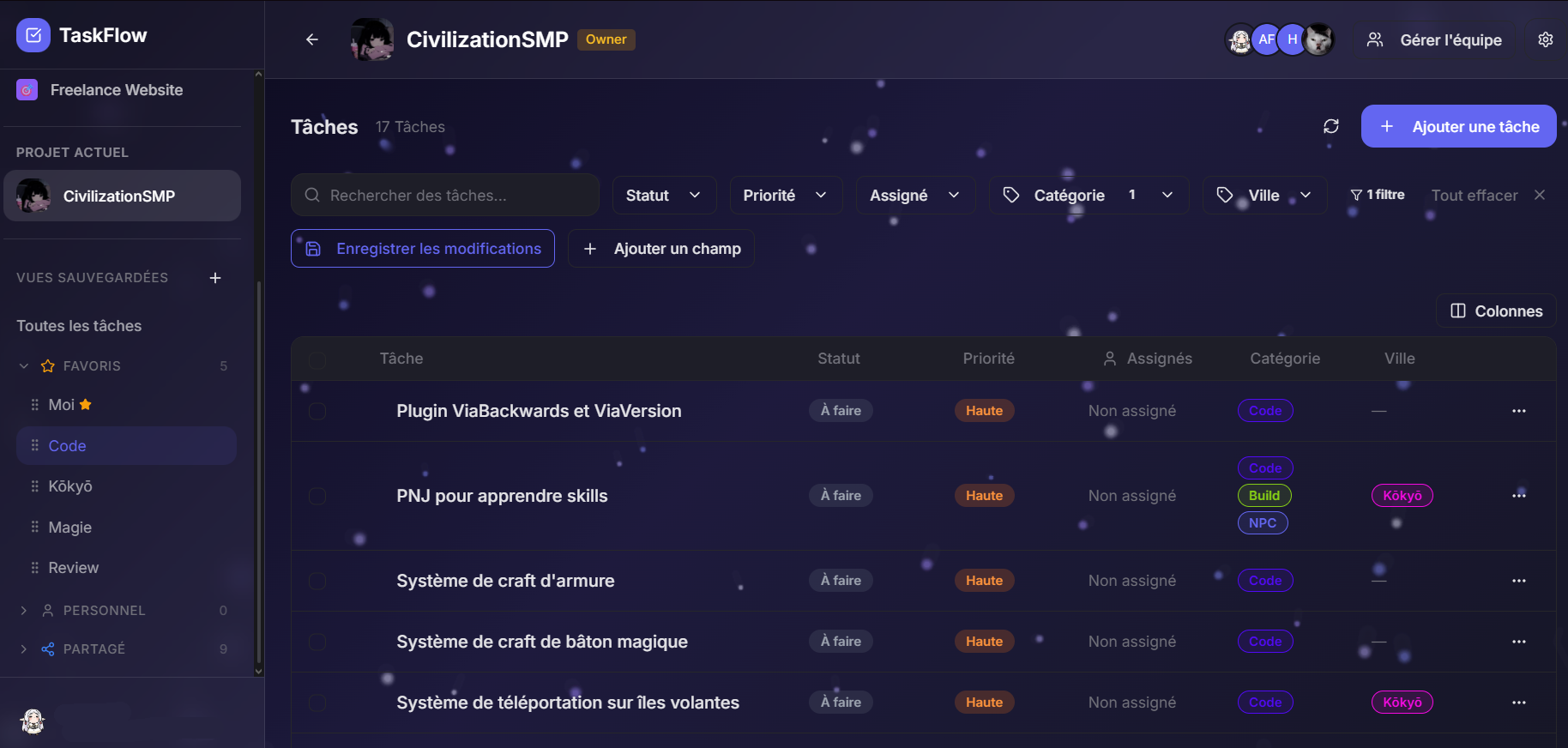
Task: Refresh the task list with sync icon
Action: tap(1332, 126)
